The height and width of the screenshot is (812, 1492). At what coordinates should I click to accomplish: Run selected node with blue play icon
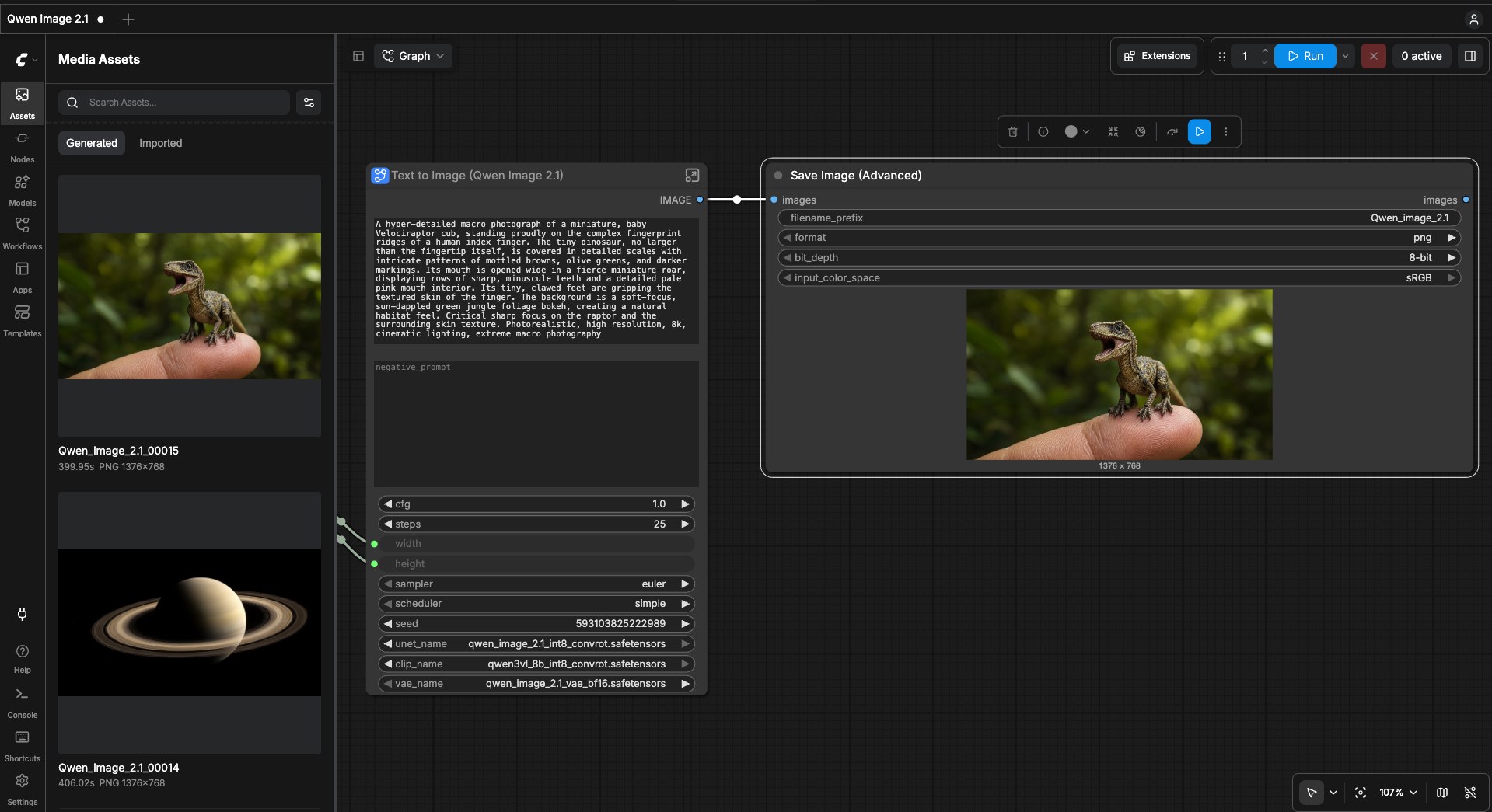(x=1200, y=132)
